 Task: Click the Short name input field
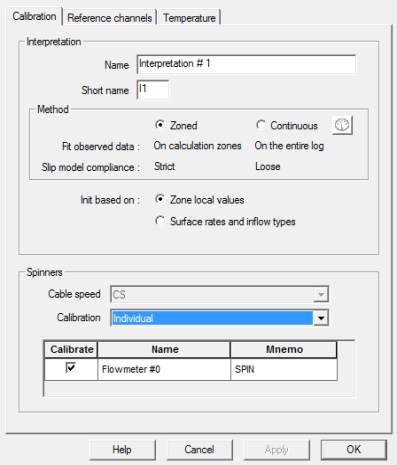[x=153, y=89]
